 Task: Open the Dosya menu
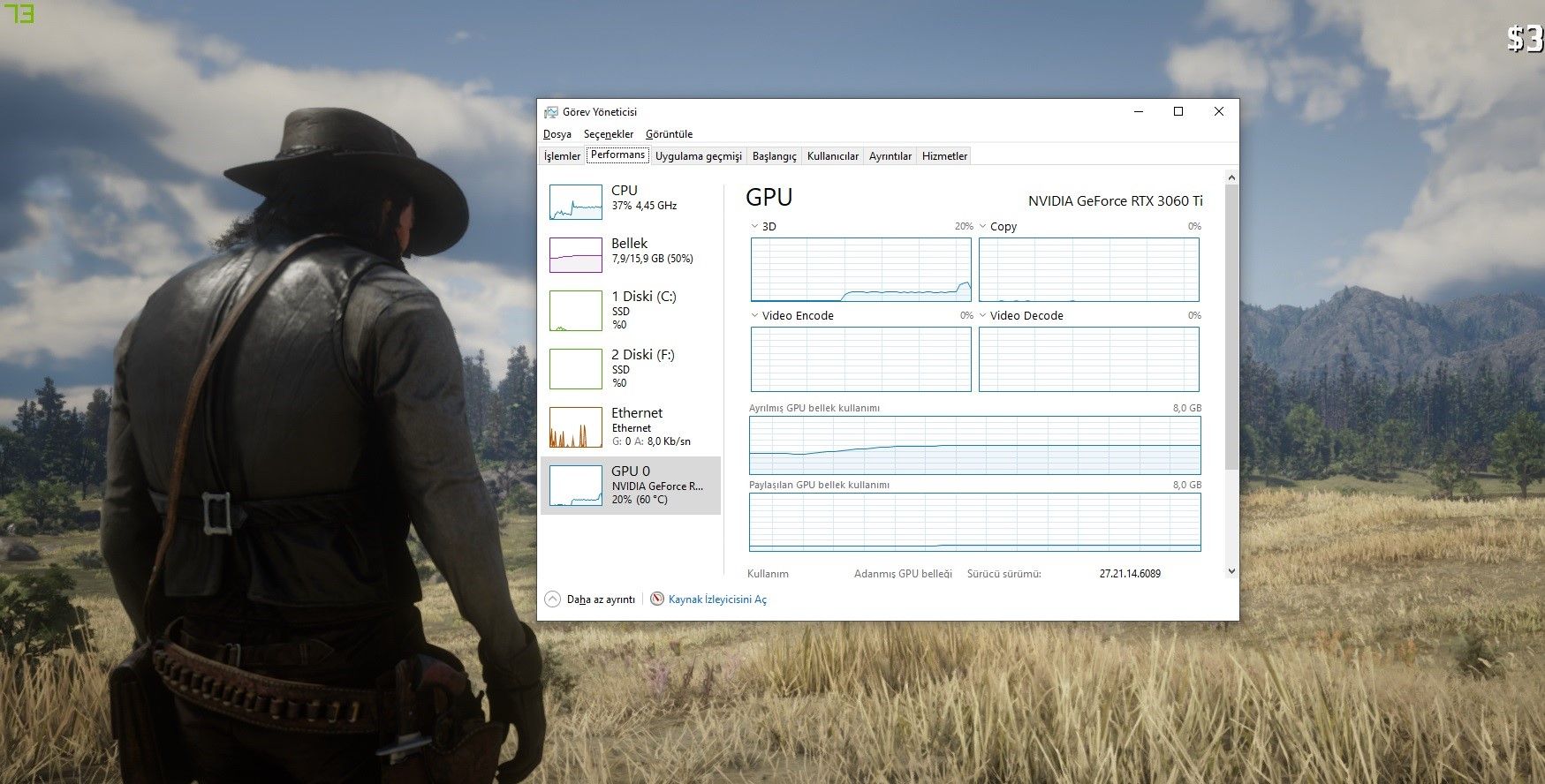coord(557,134)
